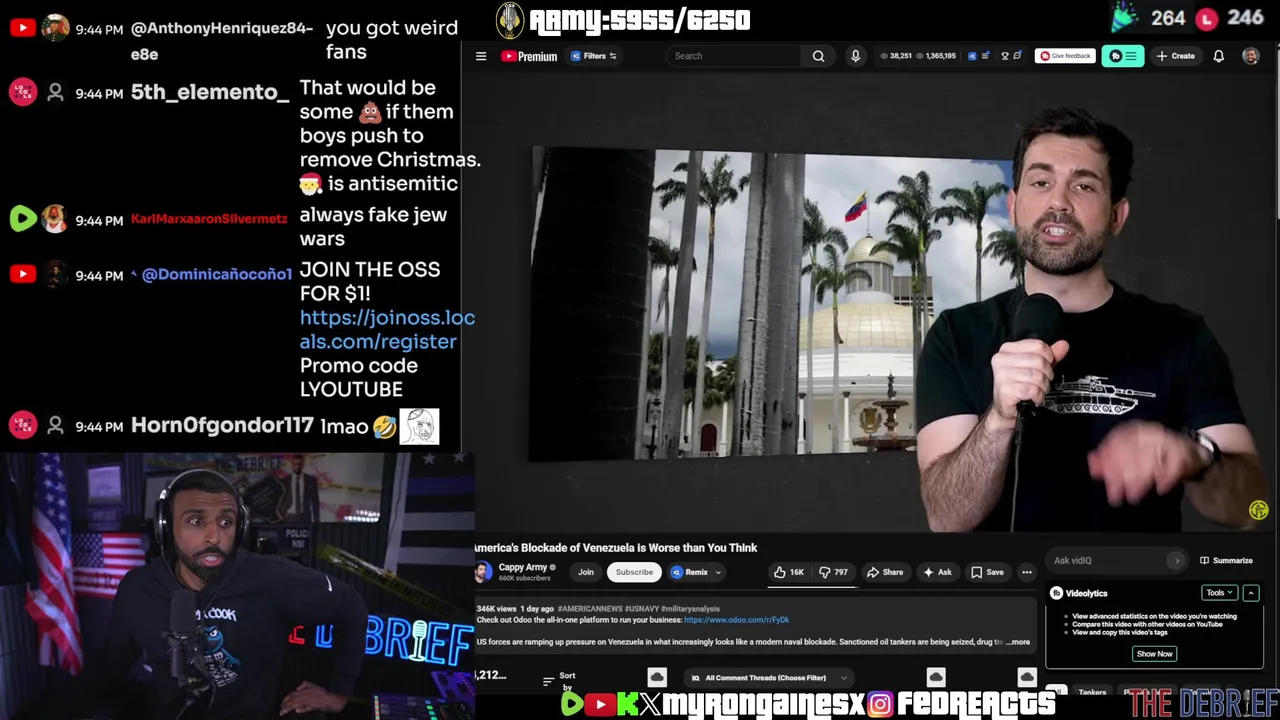
Task: Click the #AMERICANNEWS hashtag
Action: click(590, 608)
